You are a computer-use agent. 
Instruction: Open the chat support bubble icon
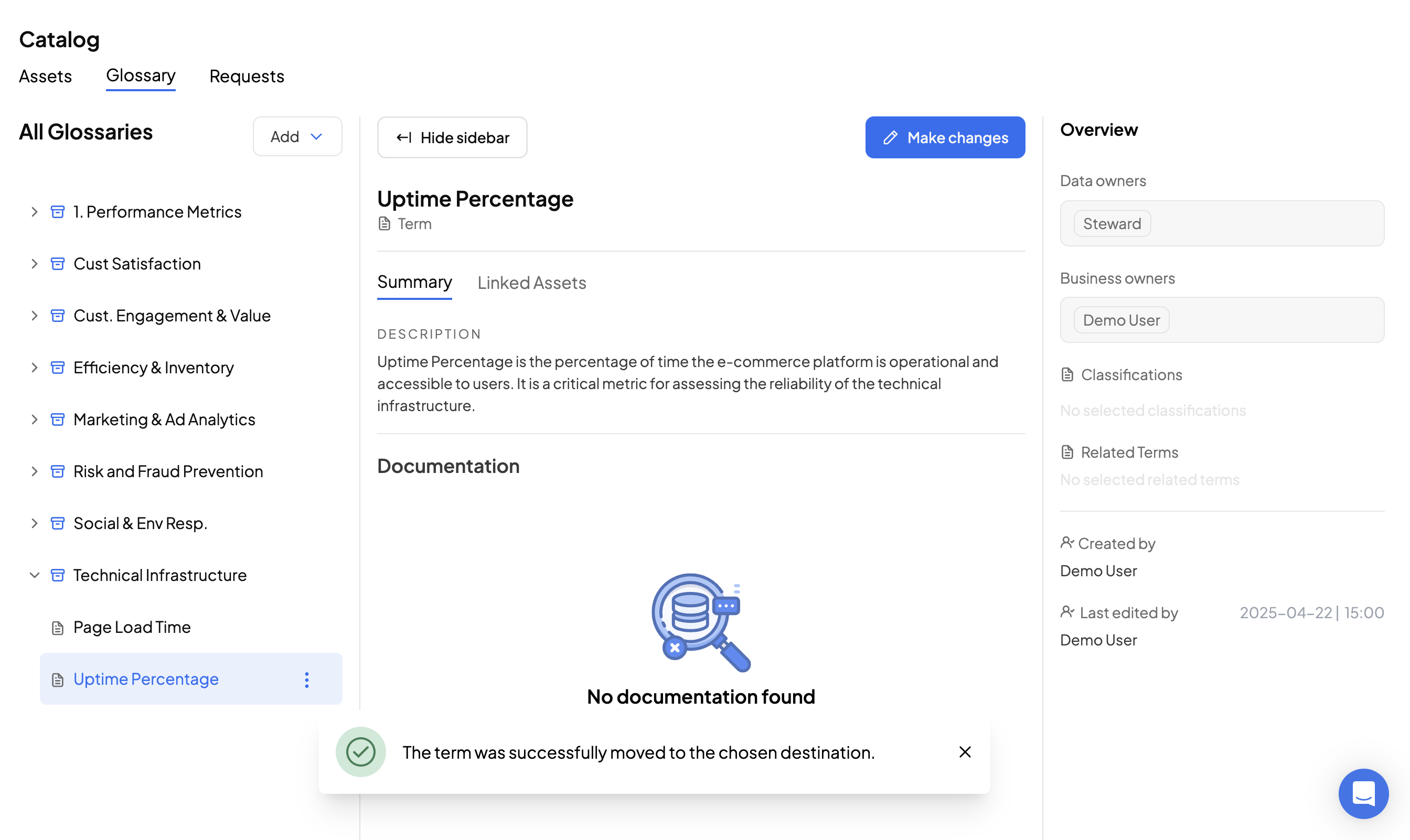pos(1362,793)
